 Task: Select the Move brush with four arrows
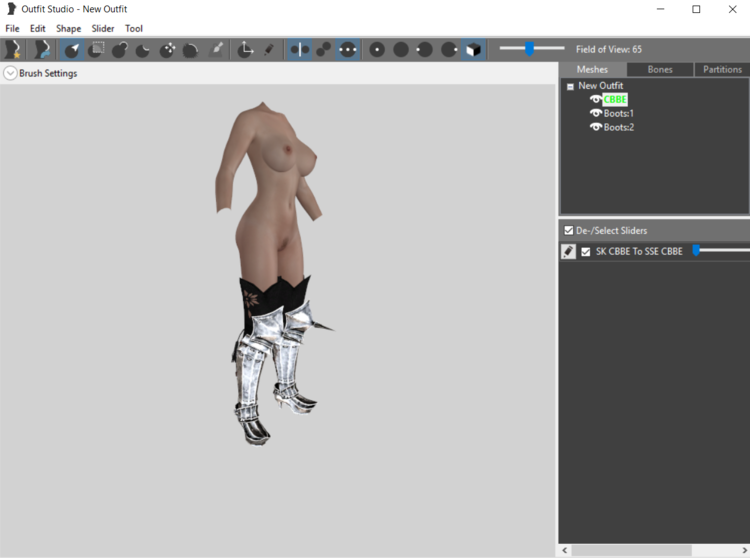[x=167, y=49]
